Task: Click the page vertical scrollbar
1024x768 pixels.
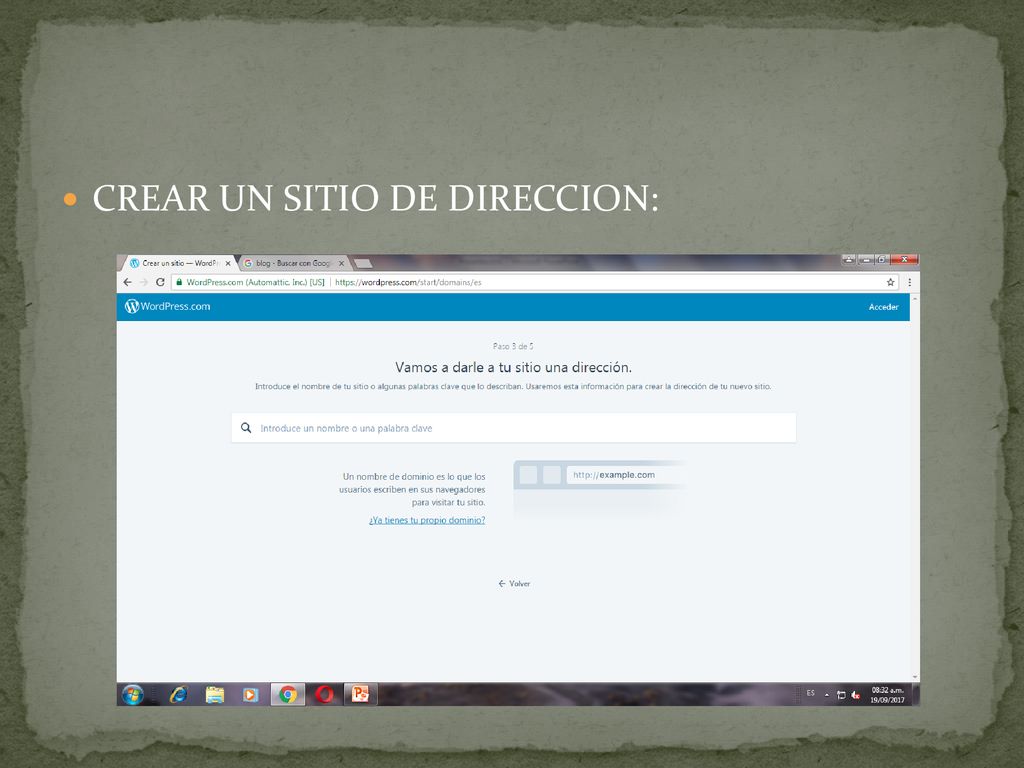Action: [x=915, y=488]
